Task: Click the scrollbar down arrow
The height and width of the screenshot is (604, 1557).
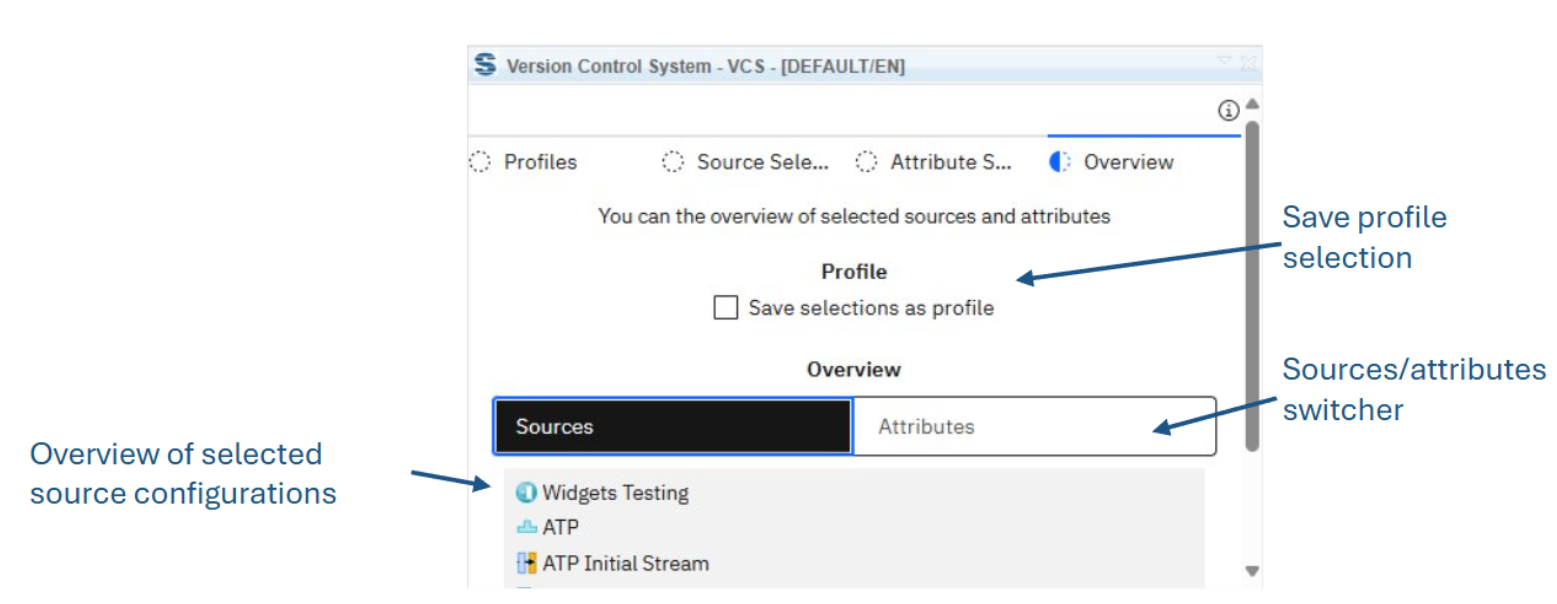Action: [x=1251, y=571]
